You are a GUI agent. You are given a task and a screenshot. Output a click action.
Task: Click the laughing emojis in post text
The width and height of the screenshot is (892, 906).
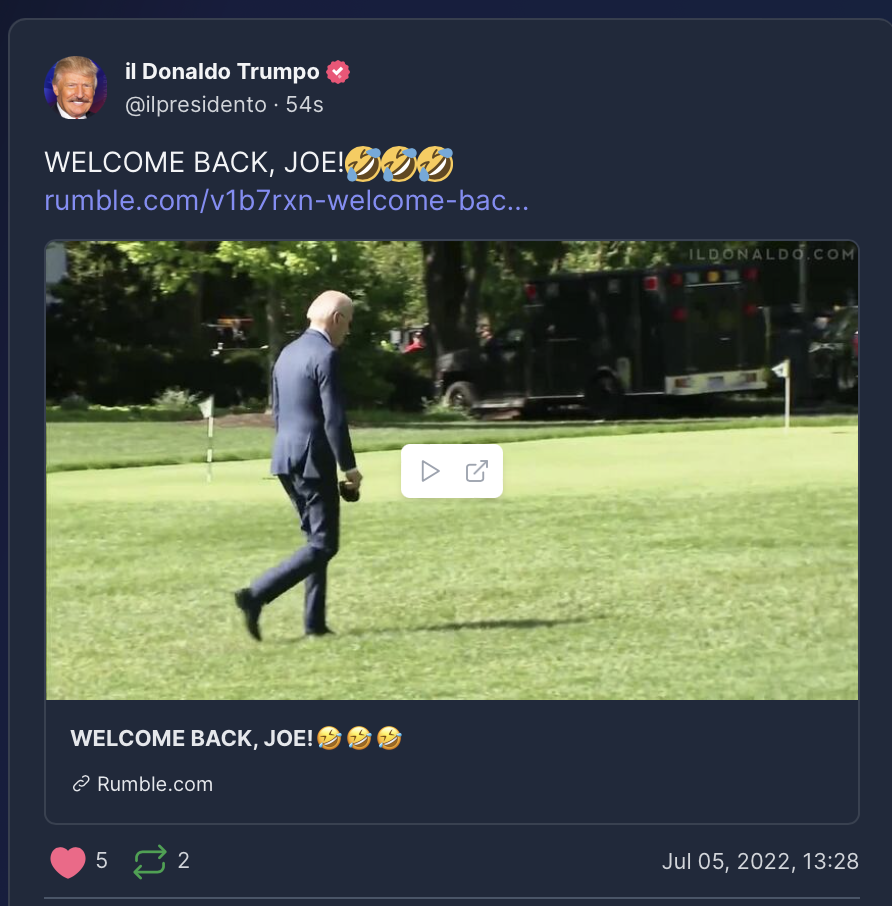(399, 164)
